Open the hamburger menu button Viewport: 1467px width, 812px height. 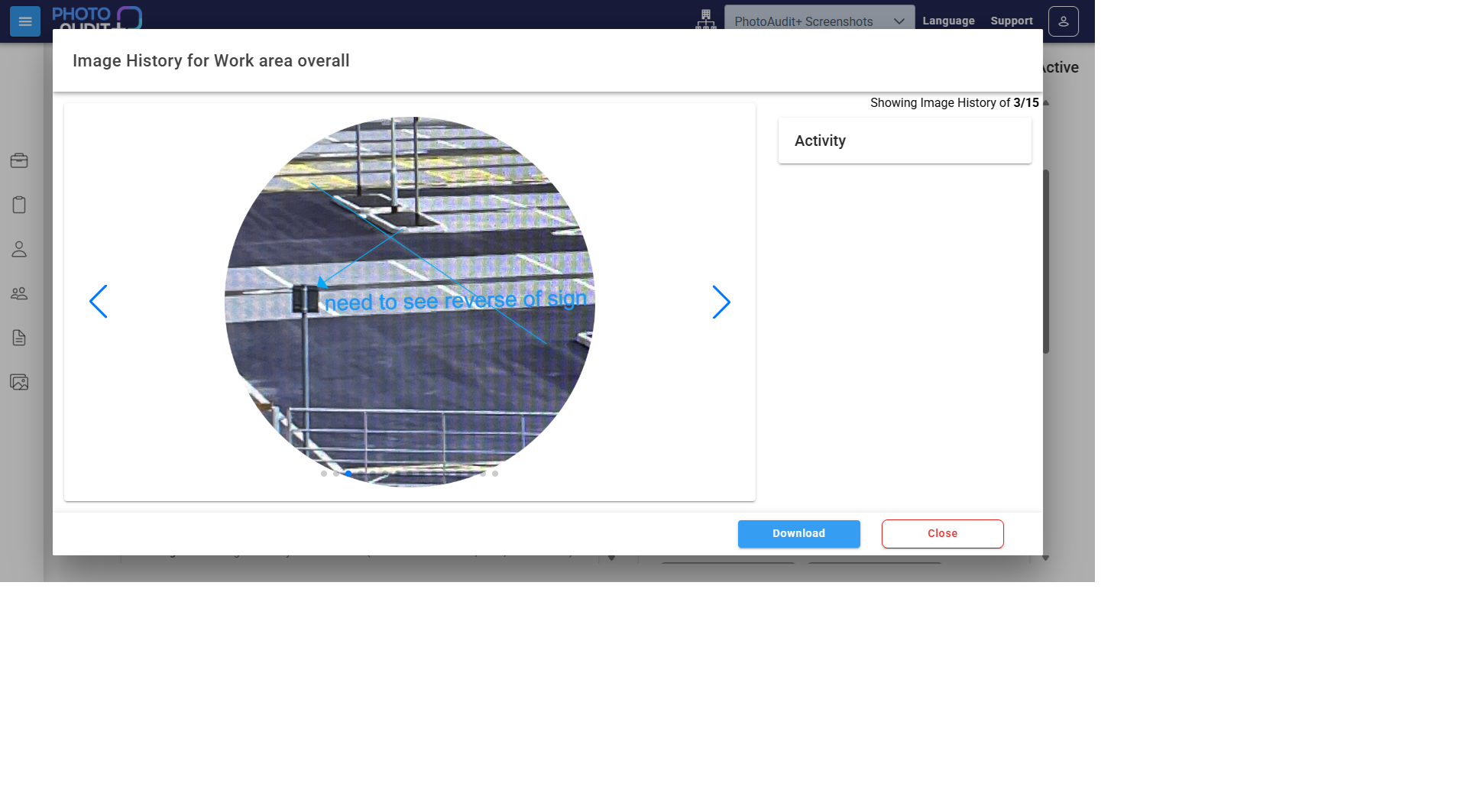coord(25,21)
